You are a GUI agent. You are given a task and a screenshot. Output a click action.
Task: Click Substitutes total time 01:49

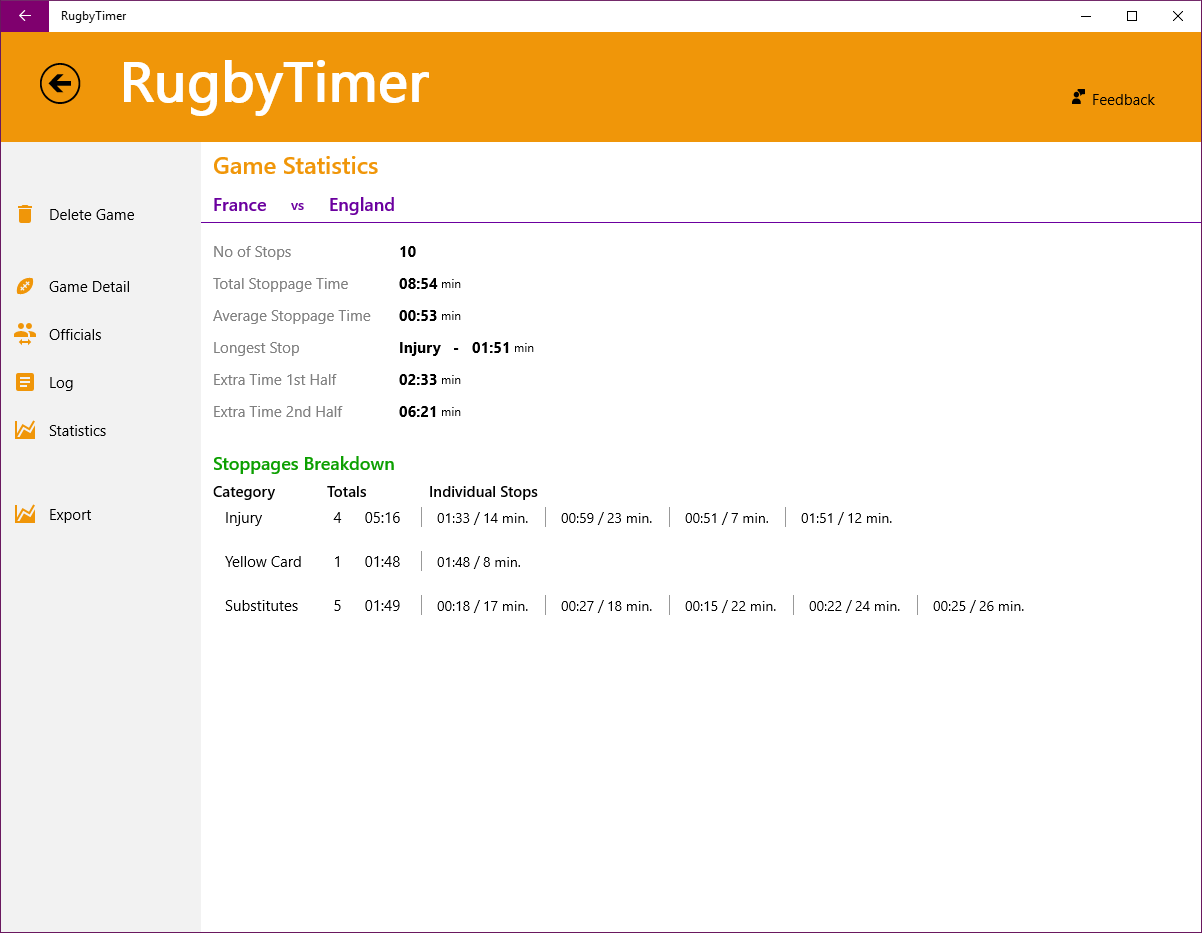pyautogui.click(x=382, y=606)
